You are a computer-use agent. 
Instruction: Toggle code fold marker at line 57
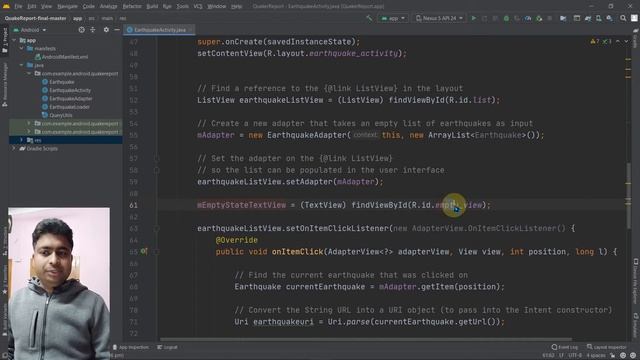[156, 158]
